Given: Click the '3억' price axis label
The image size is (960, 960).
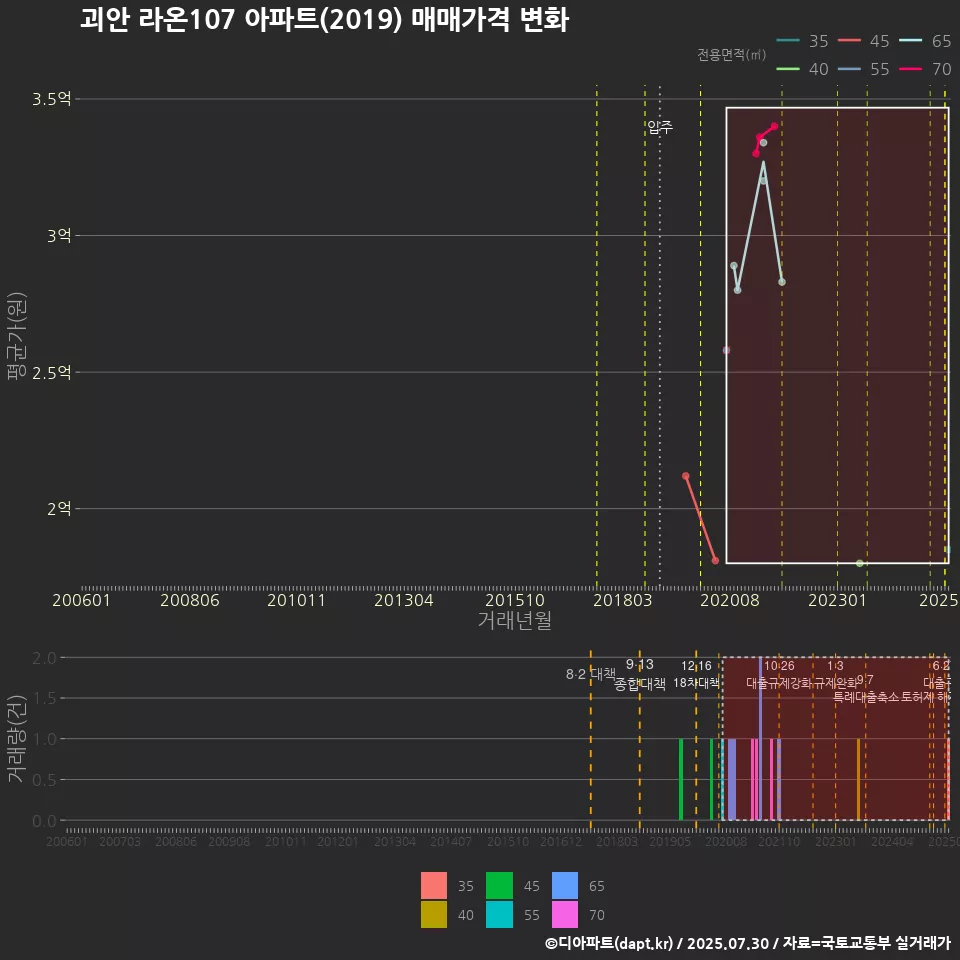Looking at the screenshot, I should point(59,236).
